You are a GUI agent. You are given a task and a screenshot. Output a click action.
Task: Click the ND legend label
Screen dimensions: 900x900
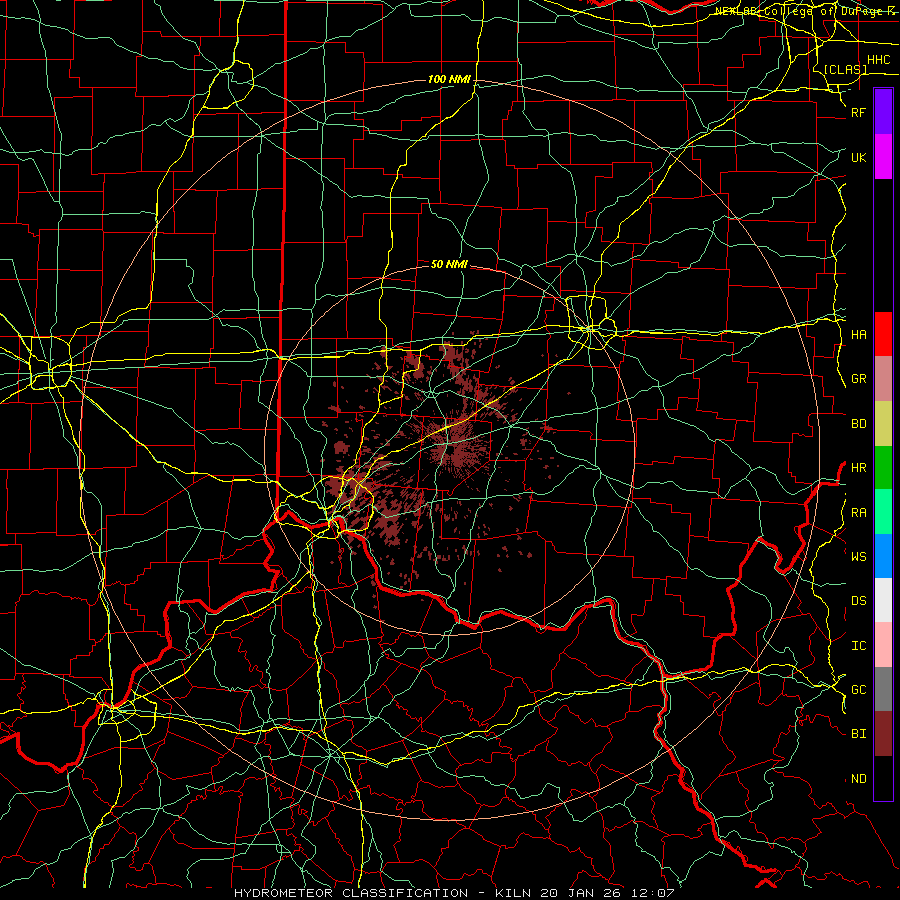tap(858, 779)
